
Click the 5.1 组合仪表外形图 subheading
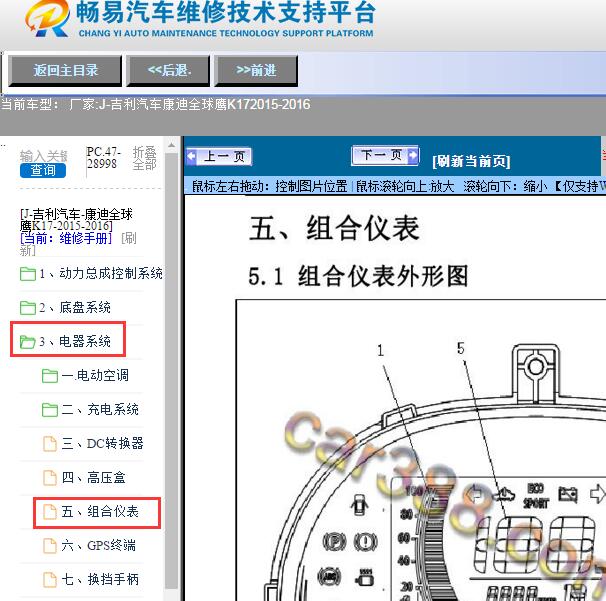pos(358,276)
